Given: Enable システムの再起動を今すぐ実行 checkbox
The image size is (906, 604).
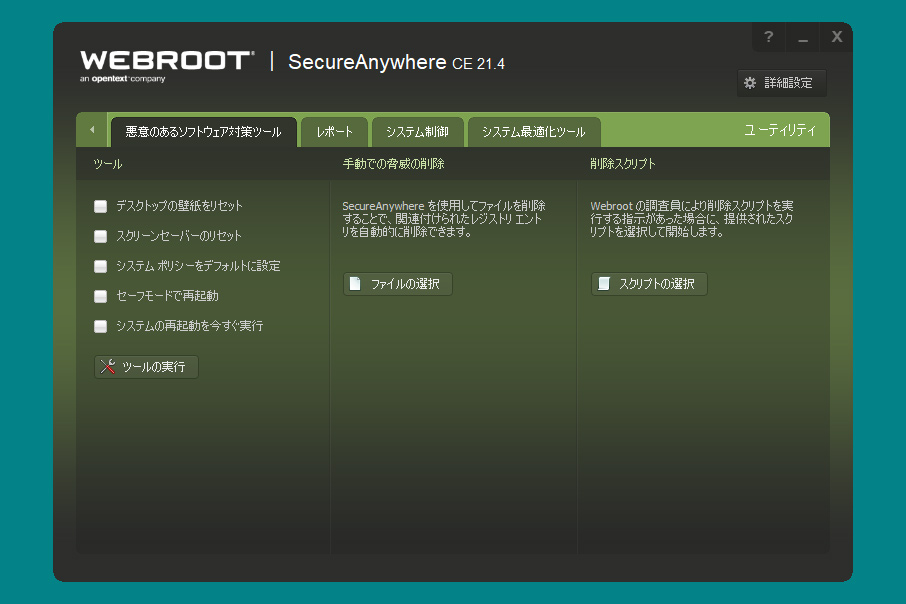Looking at the screenshot, I should (101, 327).
